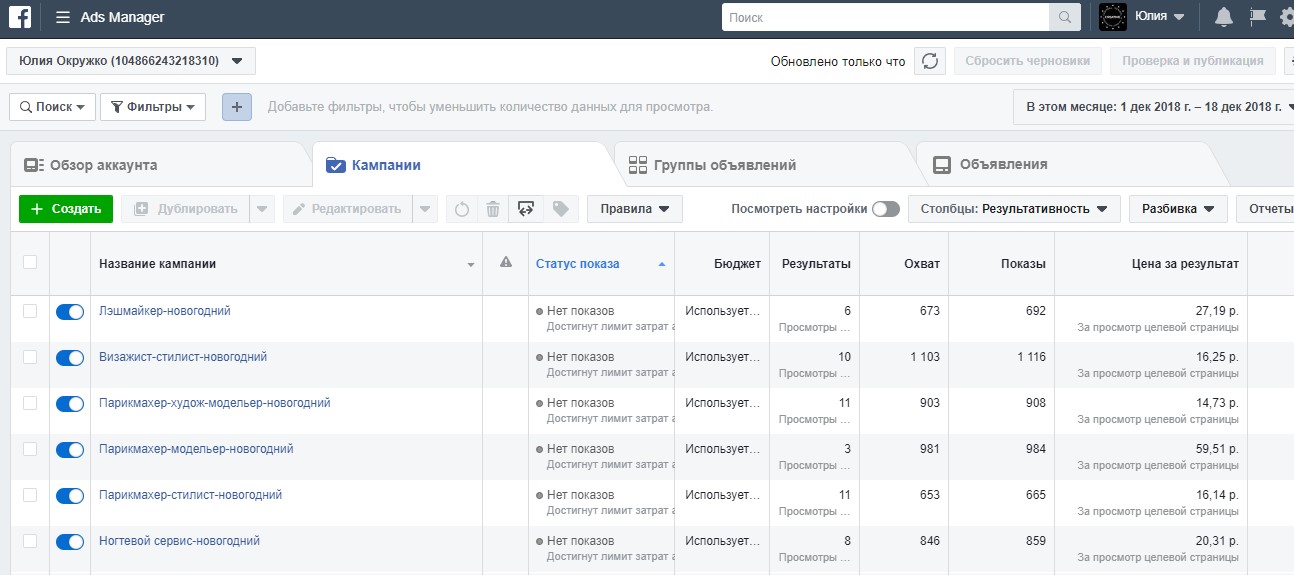This screenshot has width=1294, height=575.
Task: Click the Facebook logo icon
Action: 20,17
